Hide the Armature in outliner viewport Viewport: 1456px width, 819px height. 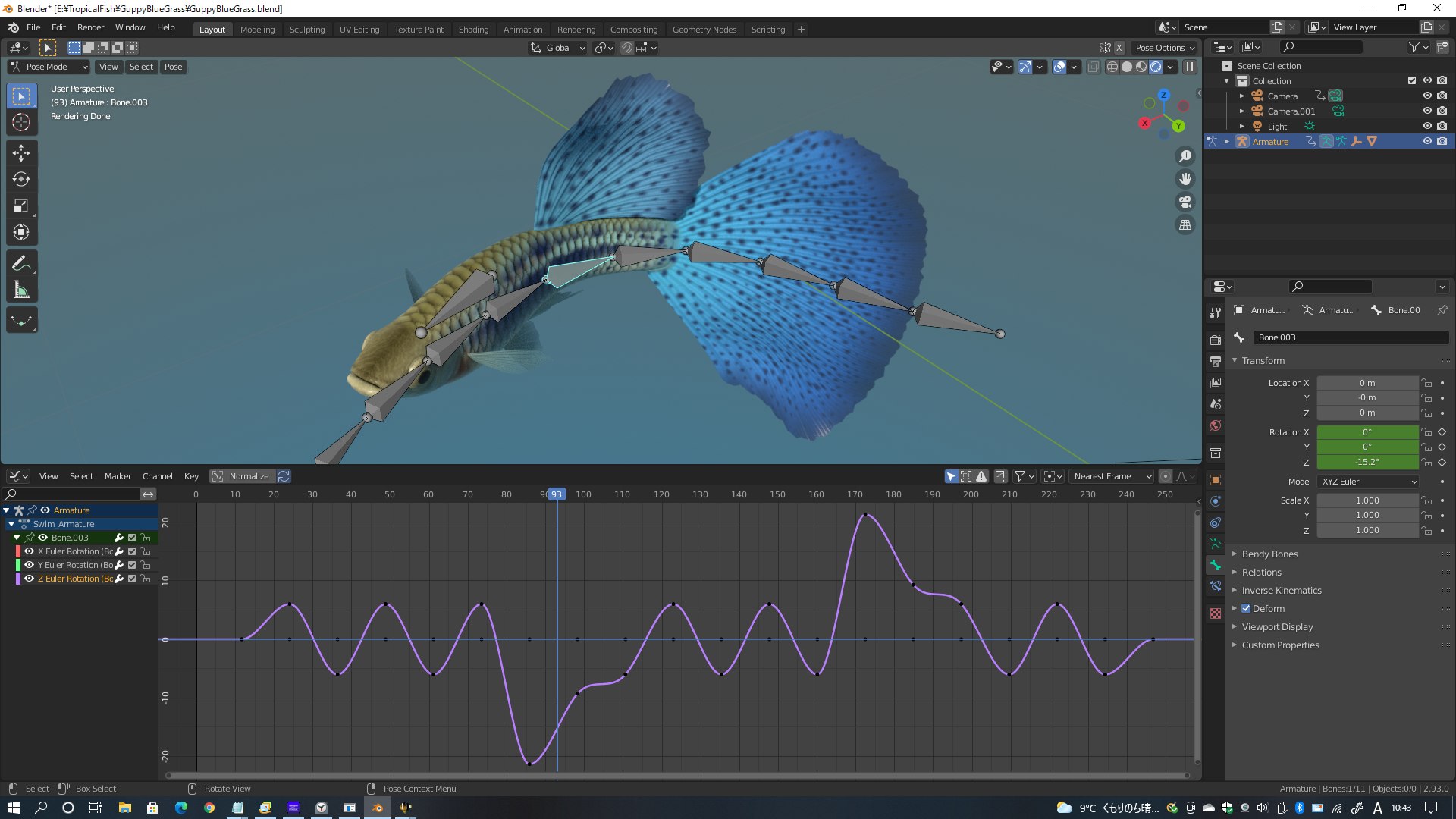1426,142
